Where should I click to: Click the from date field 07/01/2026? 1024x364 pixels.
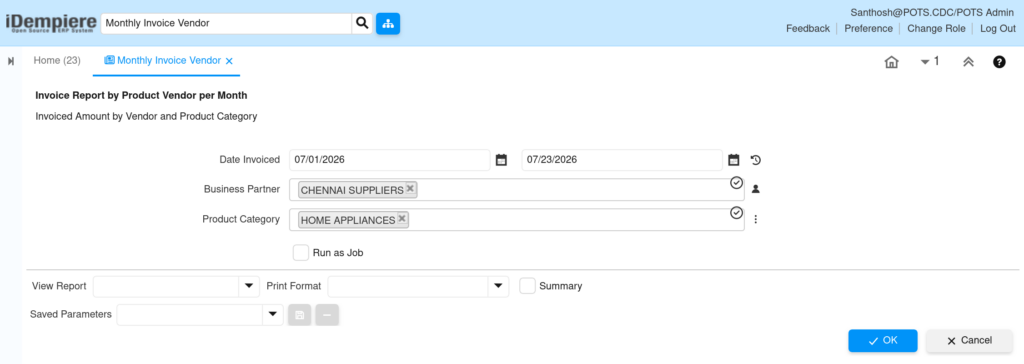389,160
